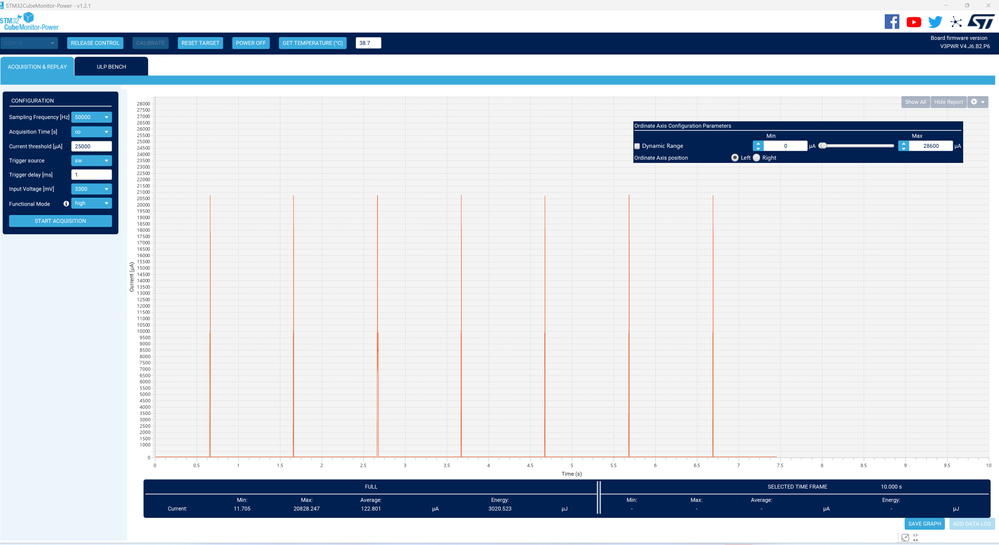Click the Min value stepper arrows
Screen dimensions: 999x545
(x=758, y=146)
